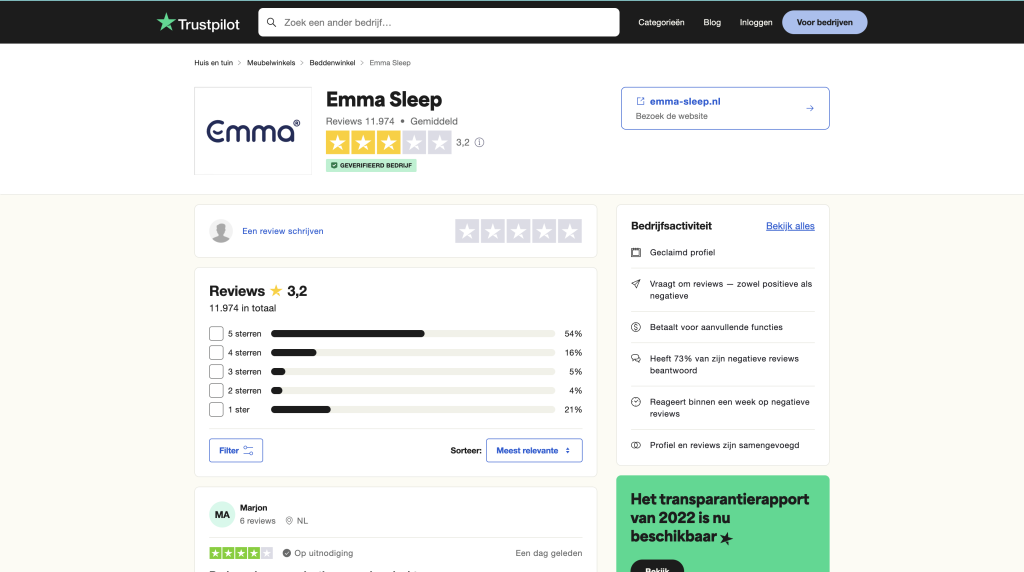Click the yellow star beside Reviews 3,2

pos(276,291)
